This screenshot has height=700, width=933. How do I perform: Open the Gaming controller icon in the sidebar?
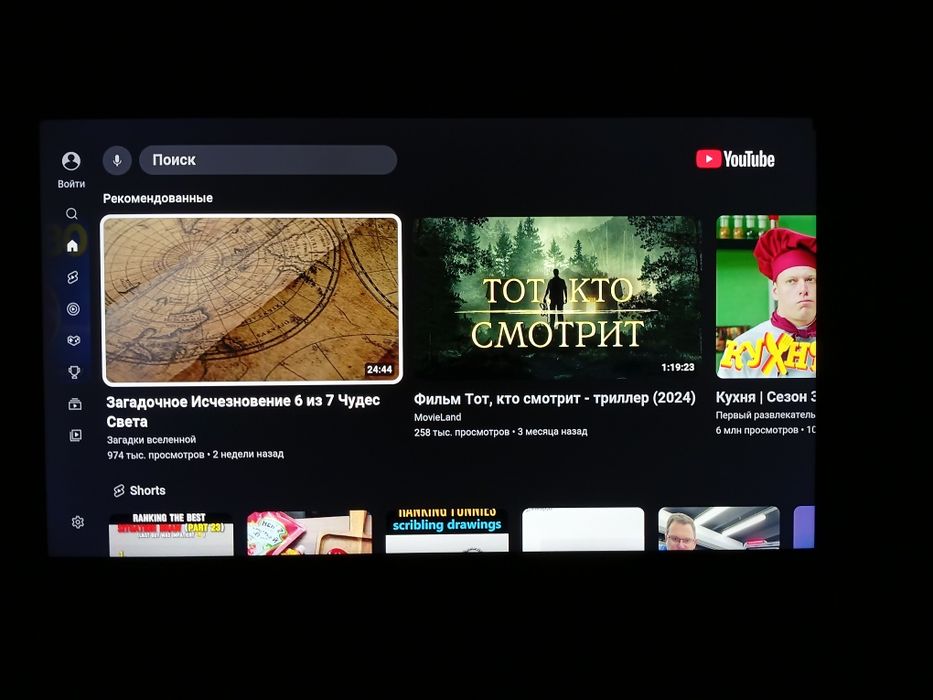[74, 340]
